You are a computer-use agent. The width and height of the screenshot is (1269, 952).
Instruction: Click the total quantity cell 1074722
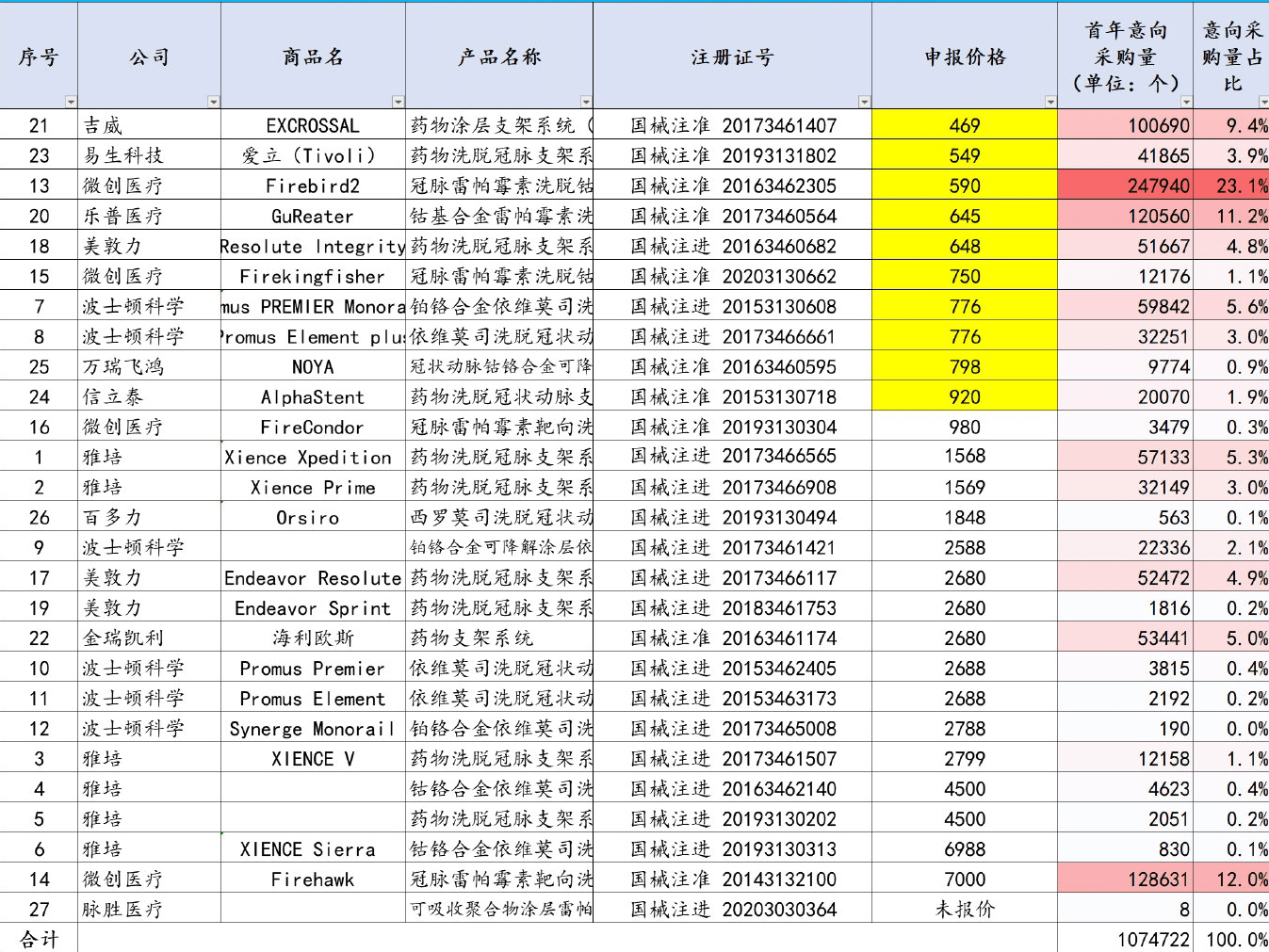[x=1126, y=938]
